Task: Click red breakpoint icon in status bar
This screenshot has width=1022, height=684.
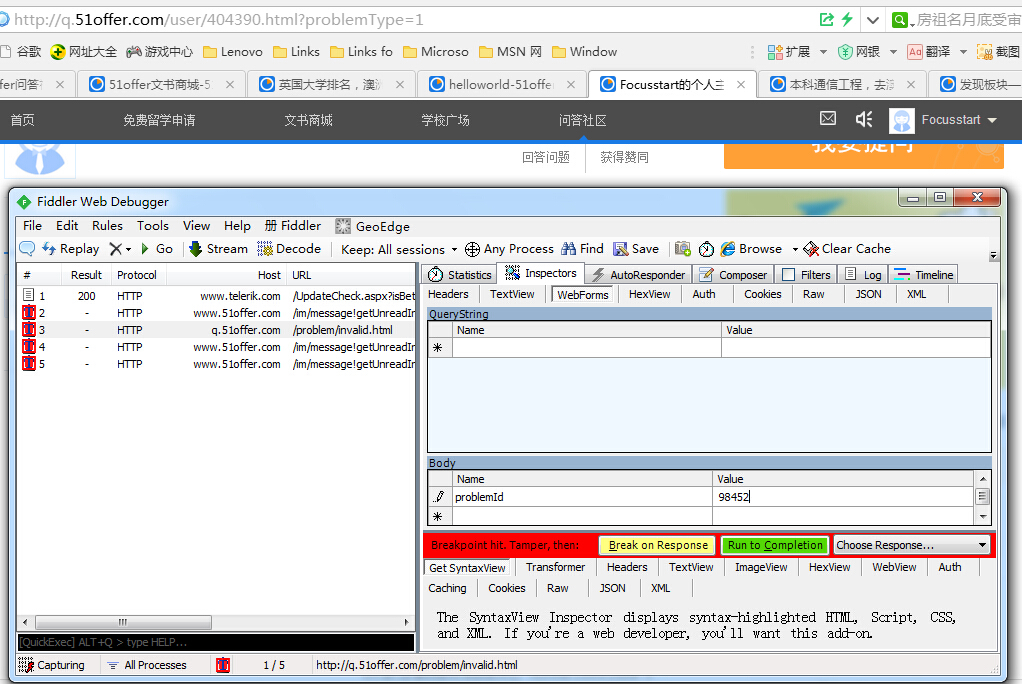Action: click(223, 665)
